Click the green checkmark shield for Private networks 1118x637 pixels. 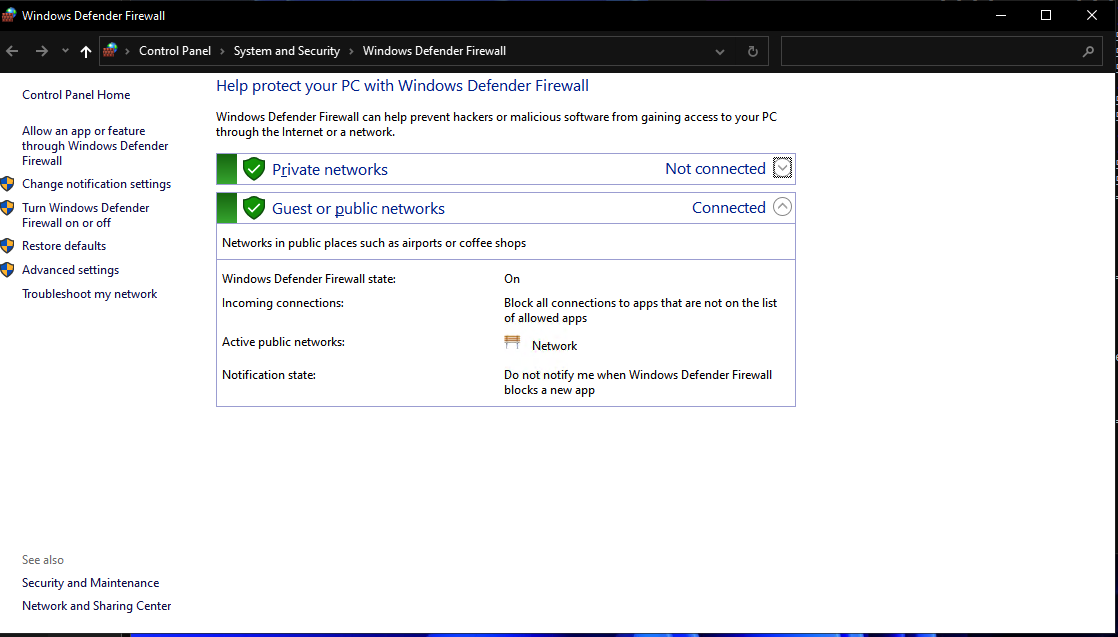tap(253, 168)
